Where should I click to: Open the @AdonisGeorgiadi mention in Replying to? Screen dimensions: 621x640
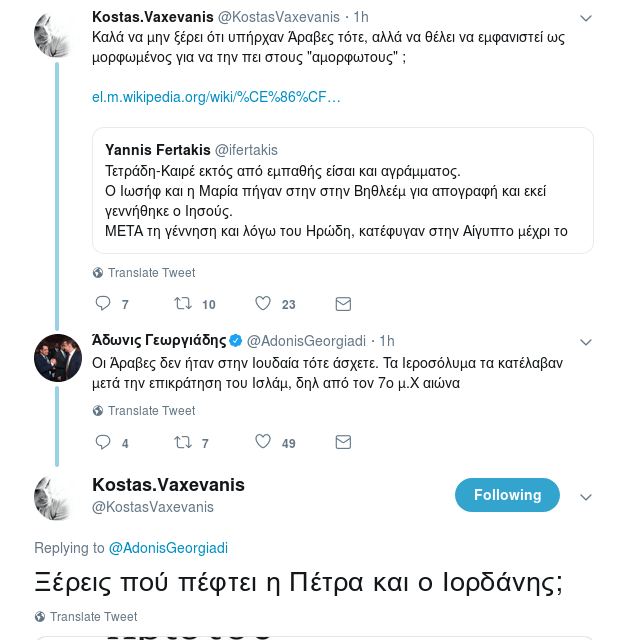[168, 548]
